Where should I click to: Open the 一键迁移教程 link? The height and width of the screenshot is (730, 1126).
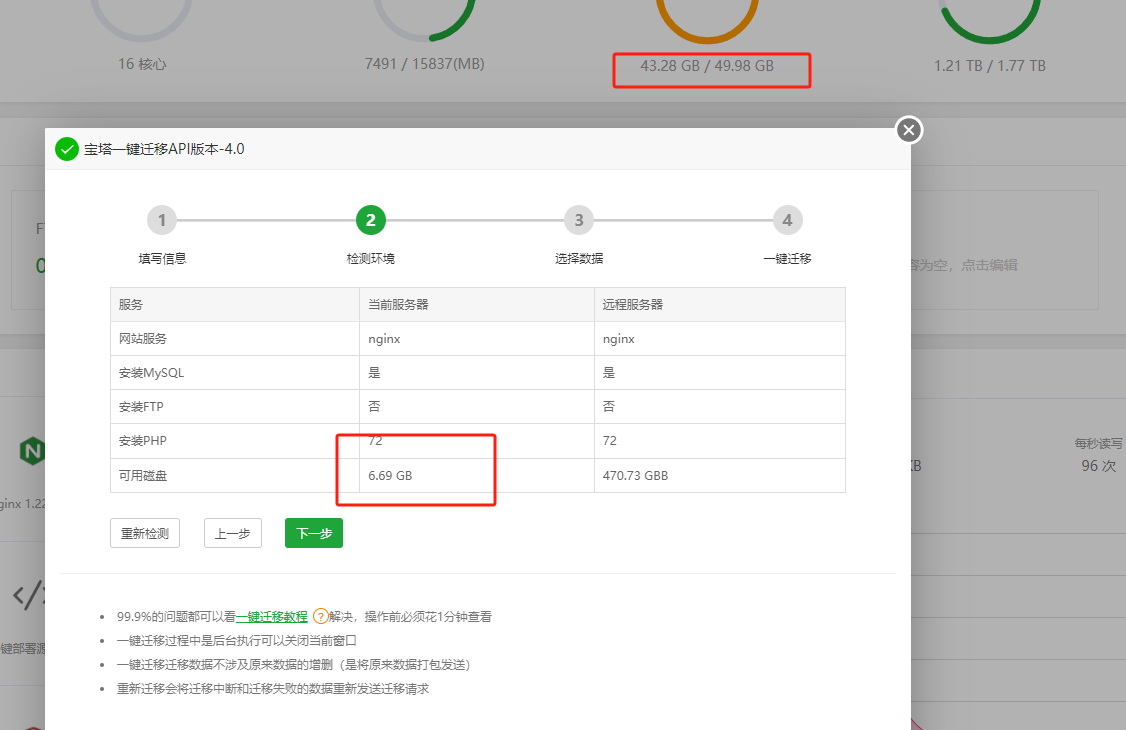point(271,617)
